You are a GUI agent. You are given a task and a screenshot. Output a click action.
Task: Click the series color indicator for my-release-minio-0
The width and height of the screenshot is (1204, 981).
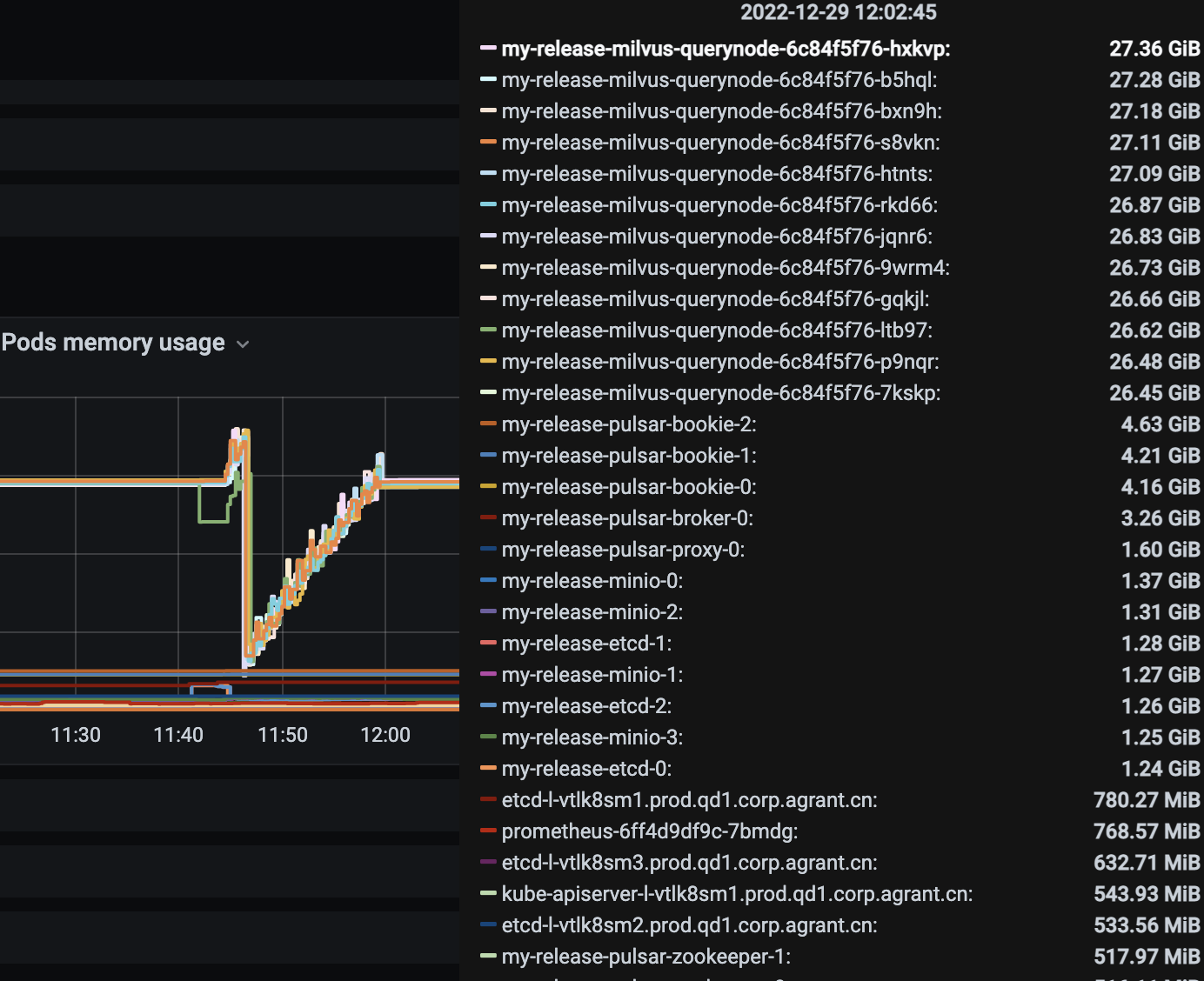(487, 581)
